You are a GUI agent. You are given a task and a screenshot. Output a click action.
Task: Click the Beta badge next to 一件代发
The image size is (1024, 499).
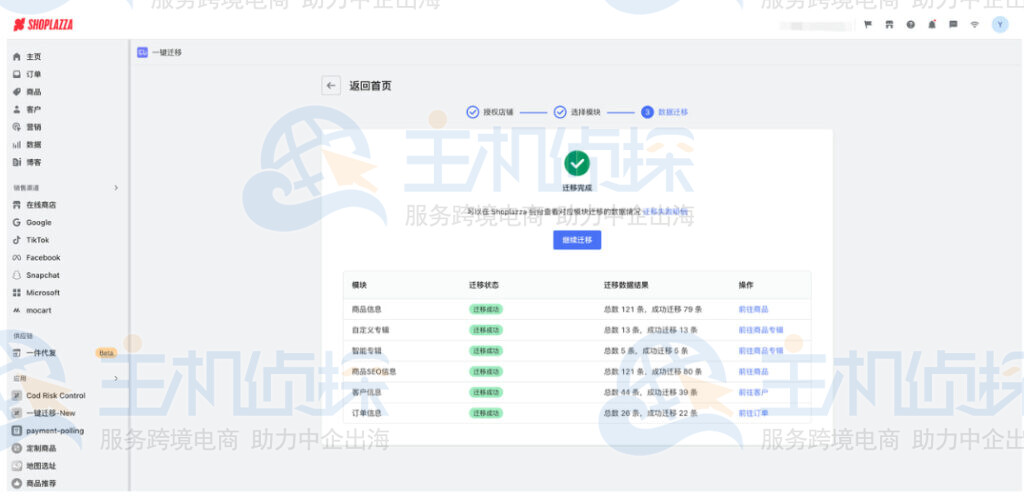(106, 353)
